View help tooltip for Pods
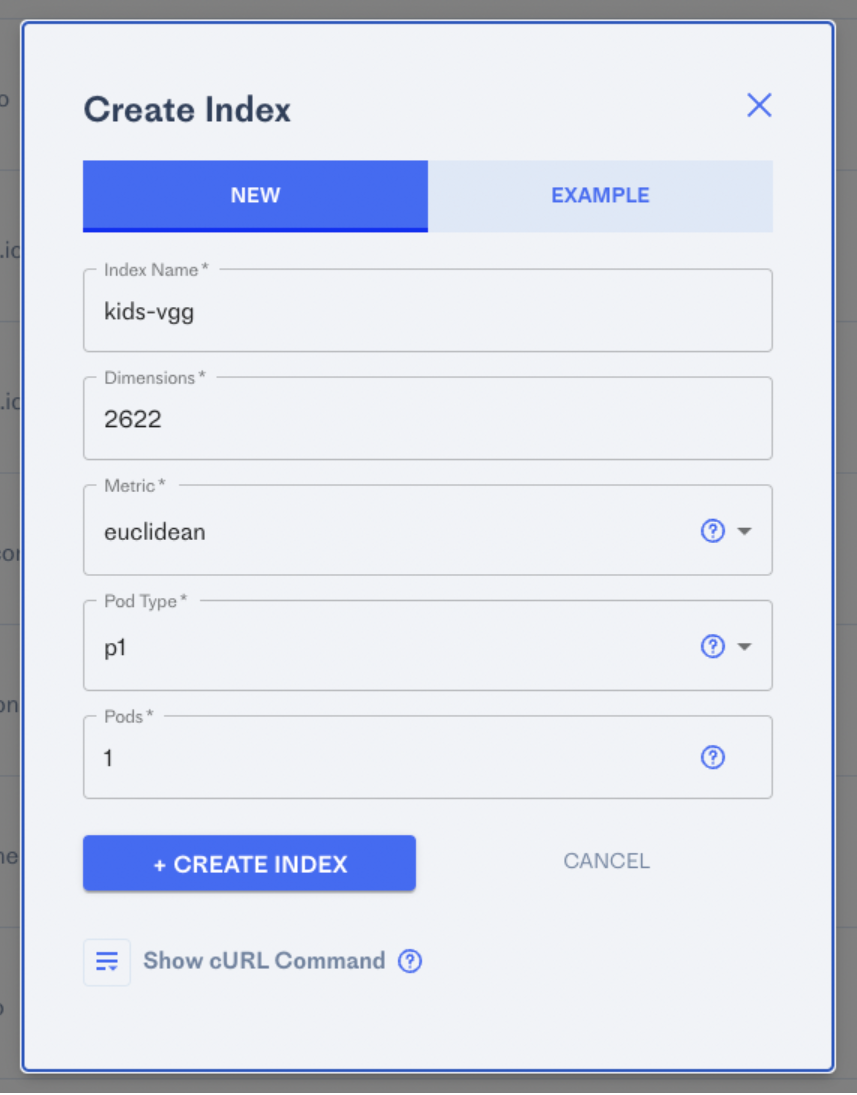 (712, 758)
